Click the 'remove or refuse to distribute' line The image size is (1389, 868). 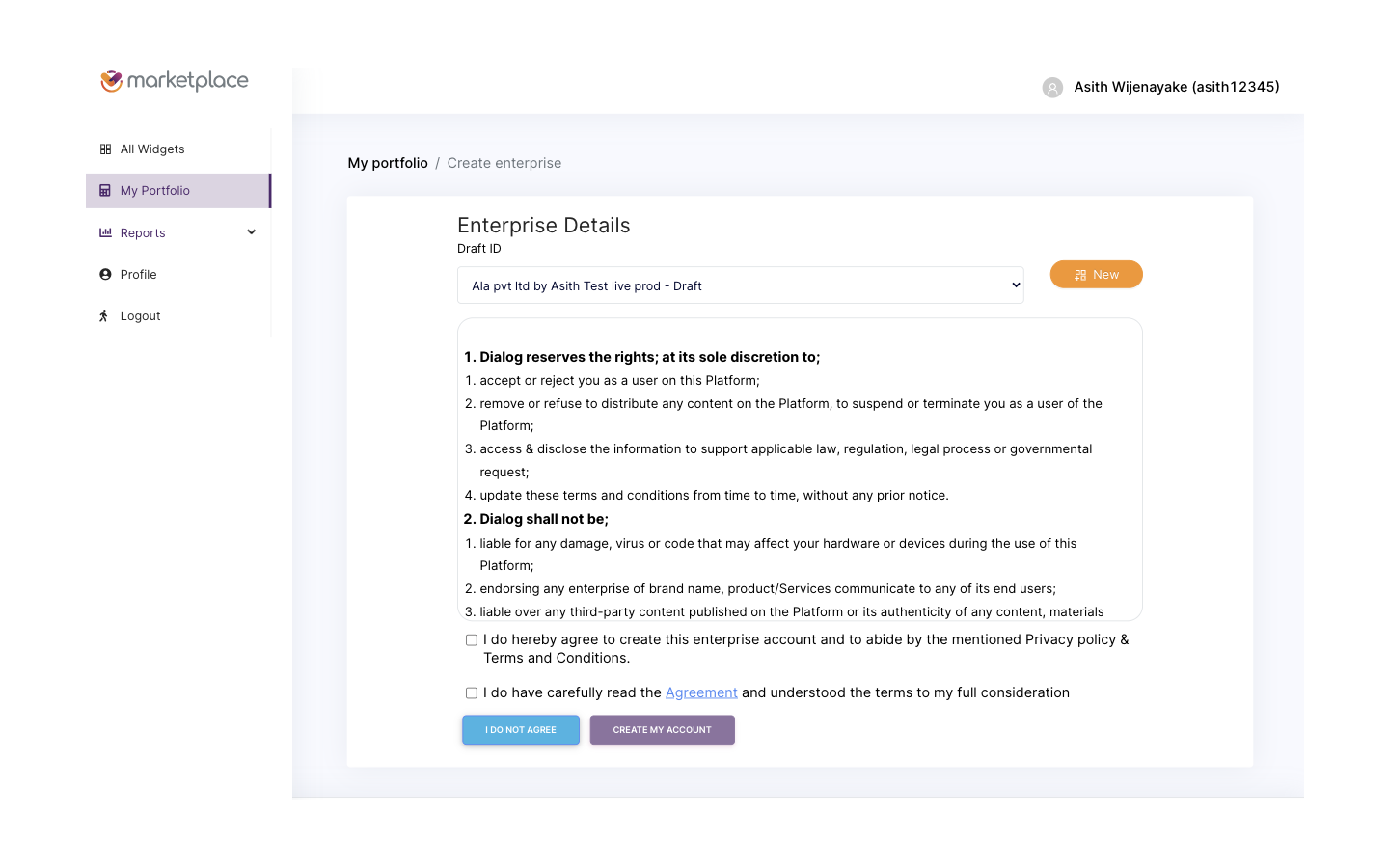tap(791, 415)
